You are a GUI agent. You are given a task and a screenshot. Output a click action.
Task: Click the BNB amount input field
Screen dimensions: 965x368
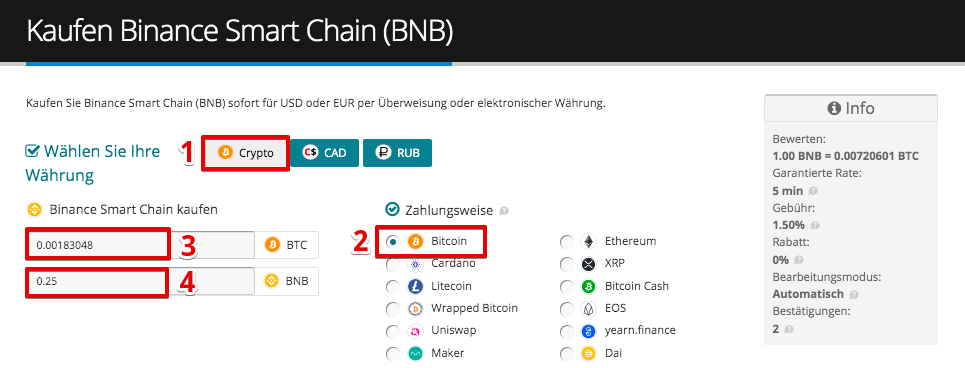[140, 282]
